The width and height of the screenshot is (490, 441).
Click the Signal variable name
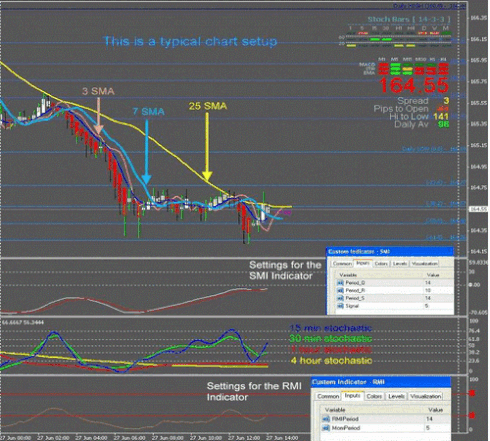point(352,306)
